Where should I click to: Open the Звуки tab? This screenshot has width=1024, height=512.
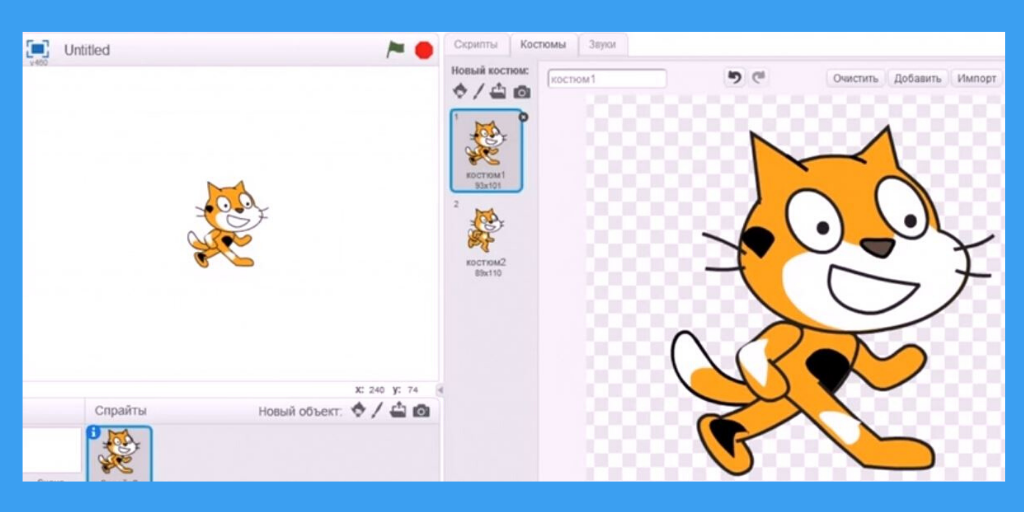coord(602,44)
